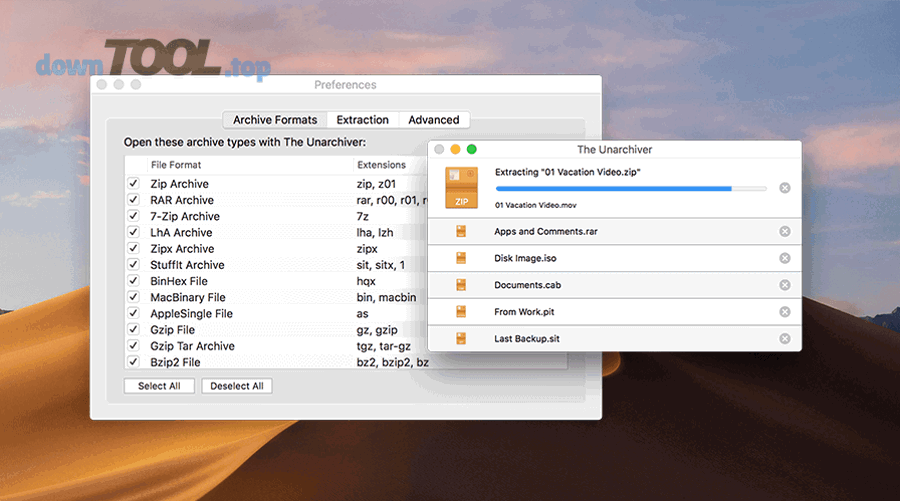The image size is (900, 501).
Task: Toggle the Gzip File checkbox
Action: point(133,329)
